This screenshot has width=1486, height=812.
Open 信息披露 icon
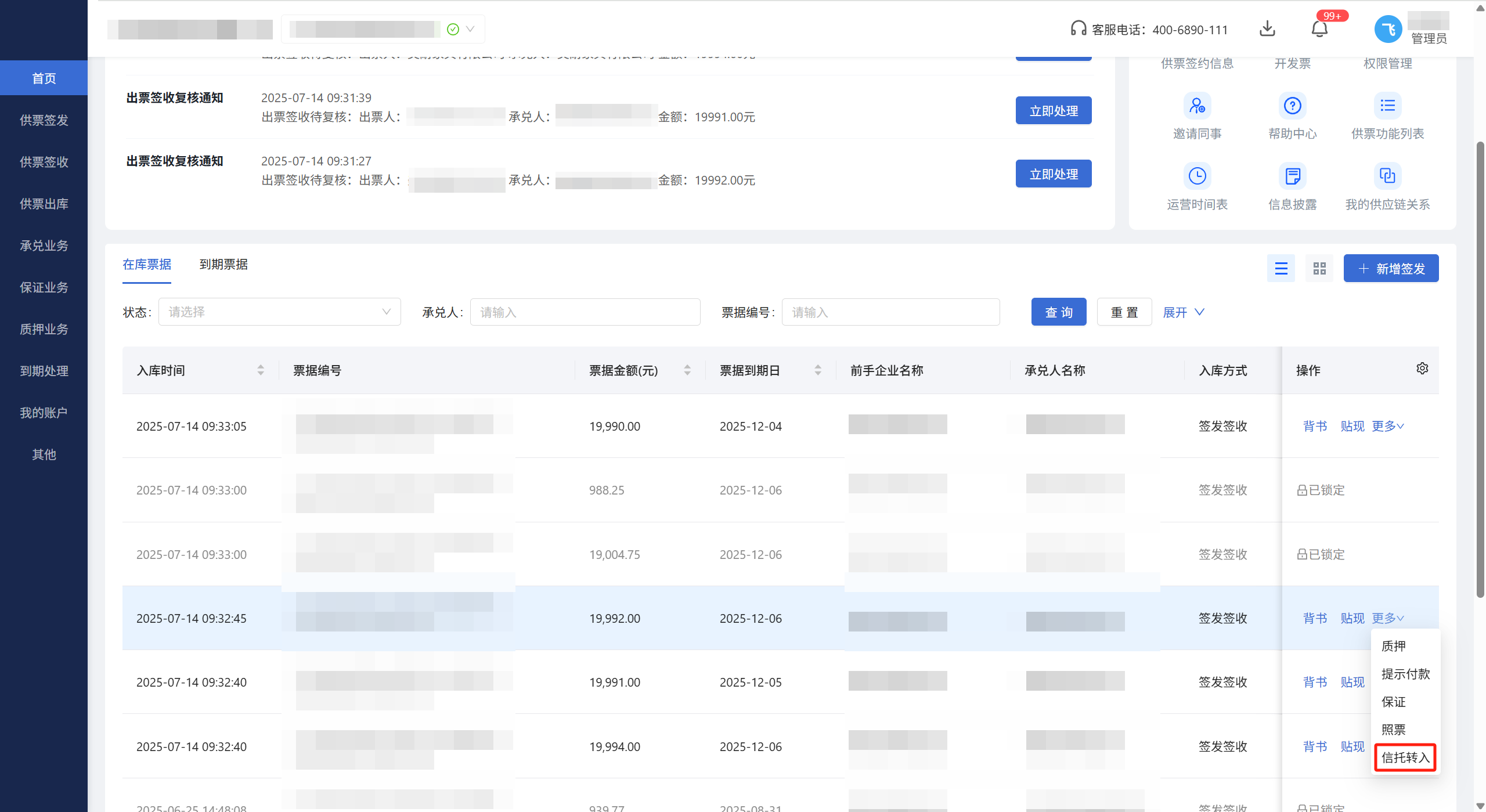click(x=1292, y=176)
